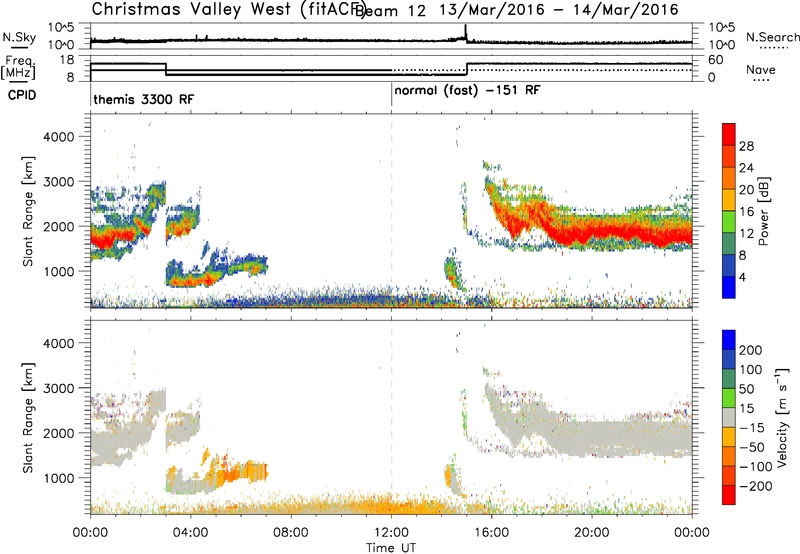Viewport: 800px width, 554px height.
Task: Click the 'N.Search' legend label
Action: [x=772, y=37]
